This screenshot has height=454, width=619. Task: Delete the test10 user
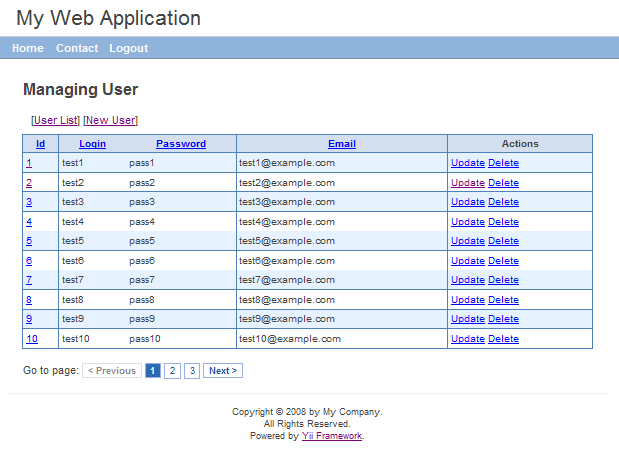(503, 339)
